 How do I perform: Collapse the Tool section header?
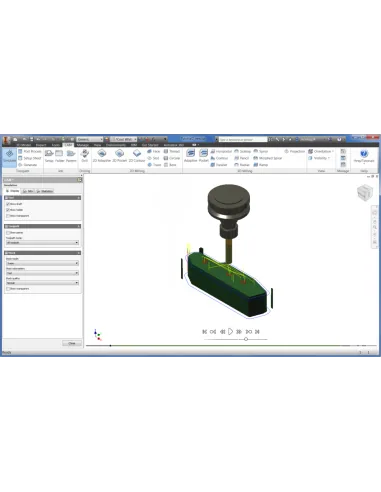[x=42, y=198]
